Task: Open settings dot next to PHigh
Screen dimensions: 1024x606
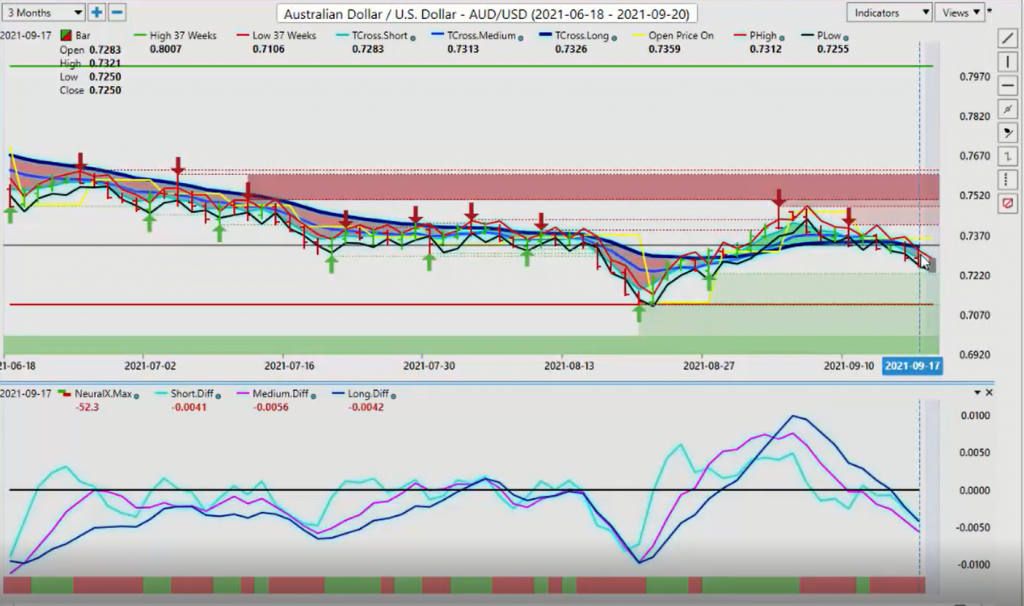Action: click(x=782, y=38)
